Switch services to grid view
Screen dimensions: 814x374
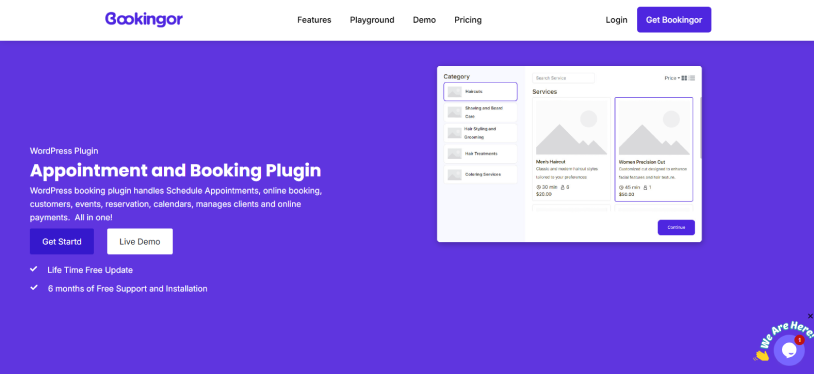[684, 78]
